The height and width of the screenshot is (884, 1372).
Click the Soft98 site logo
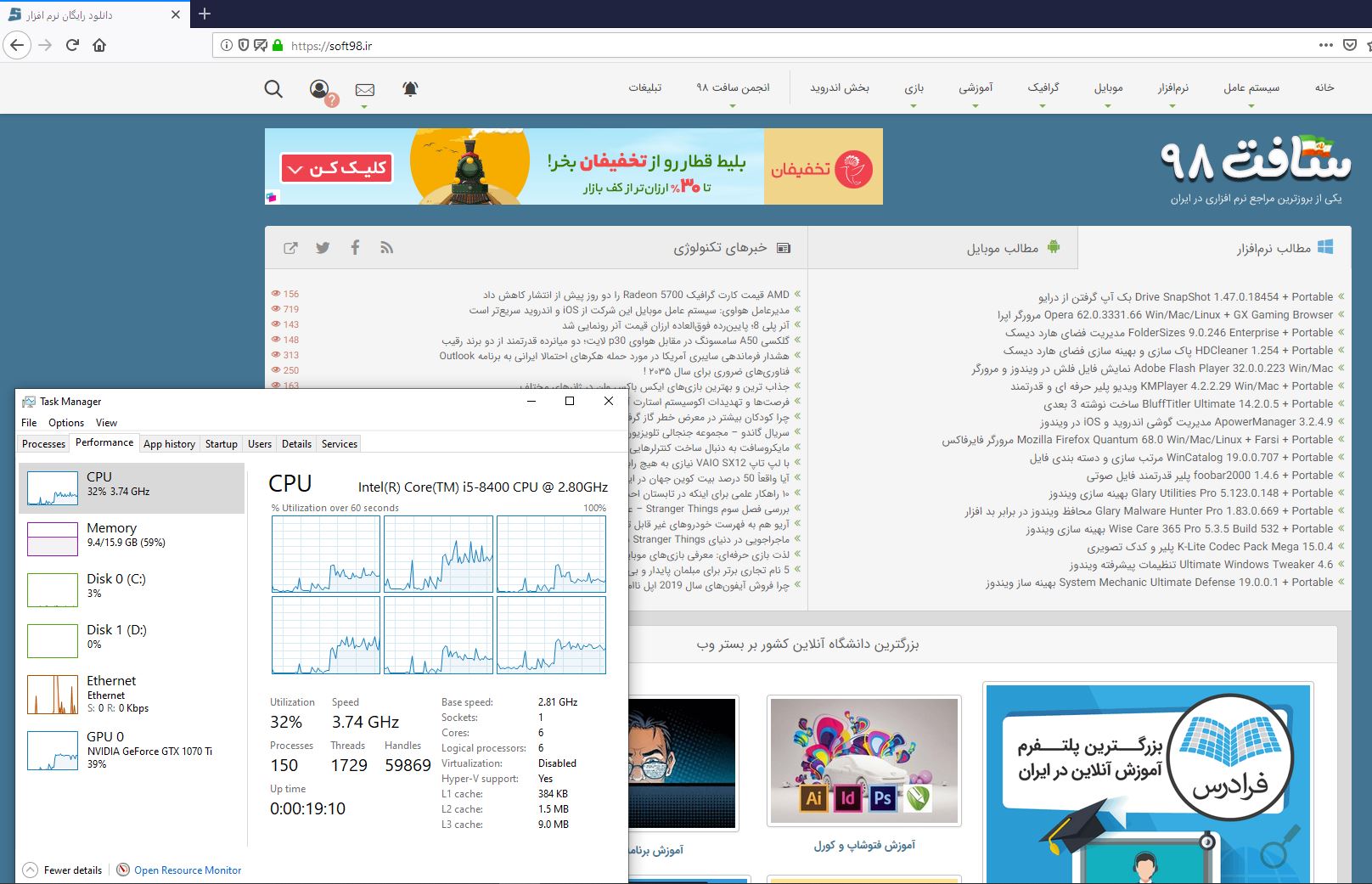tap(1257, 161)
